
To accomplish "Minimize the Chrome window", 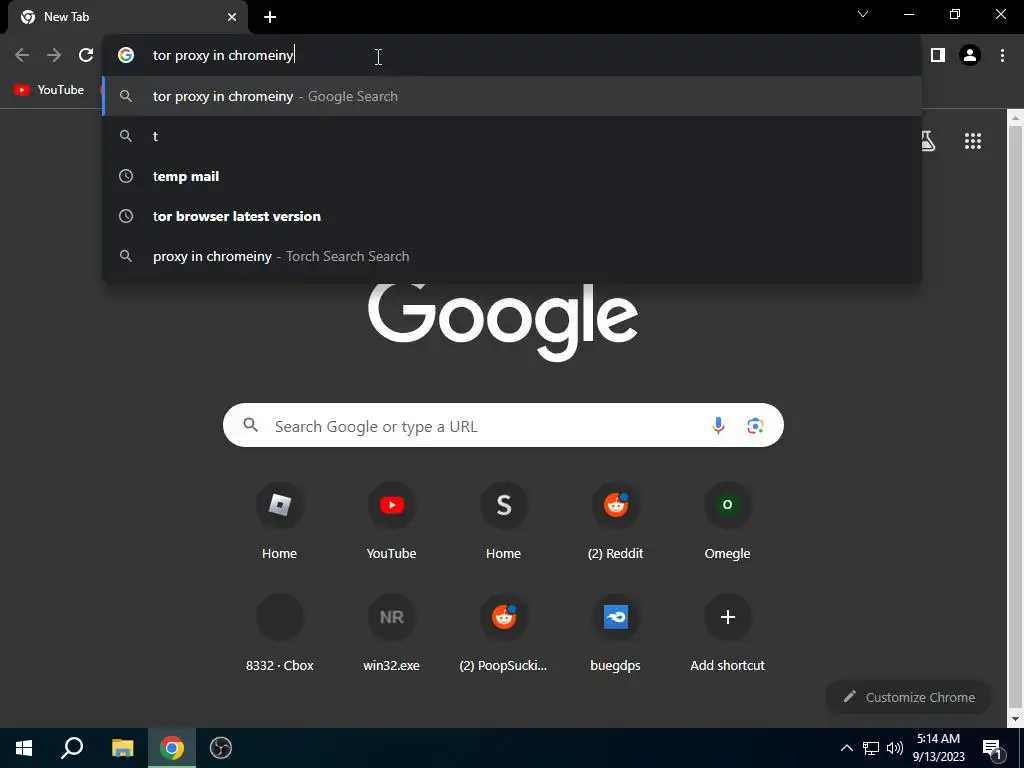I will [x=909, y=14].
